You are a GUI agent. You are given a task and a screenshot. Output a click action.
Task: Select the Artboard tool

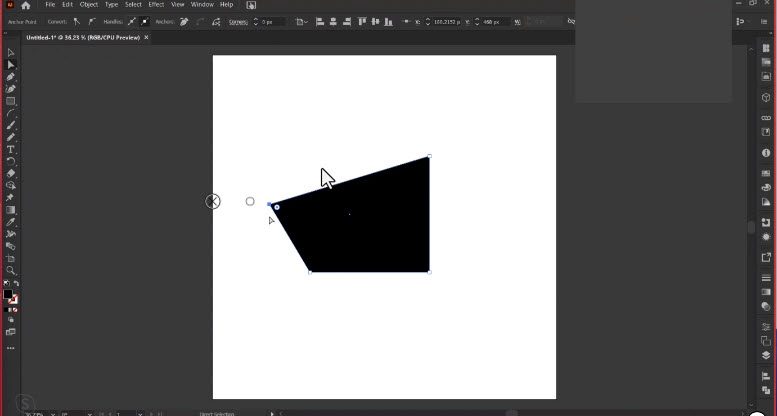coord(10,258)
